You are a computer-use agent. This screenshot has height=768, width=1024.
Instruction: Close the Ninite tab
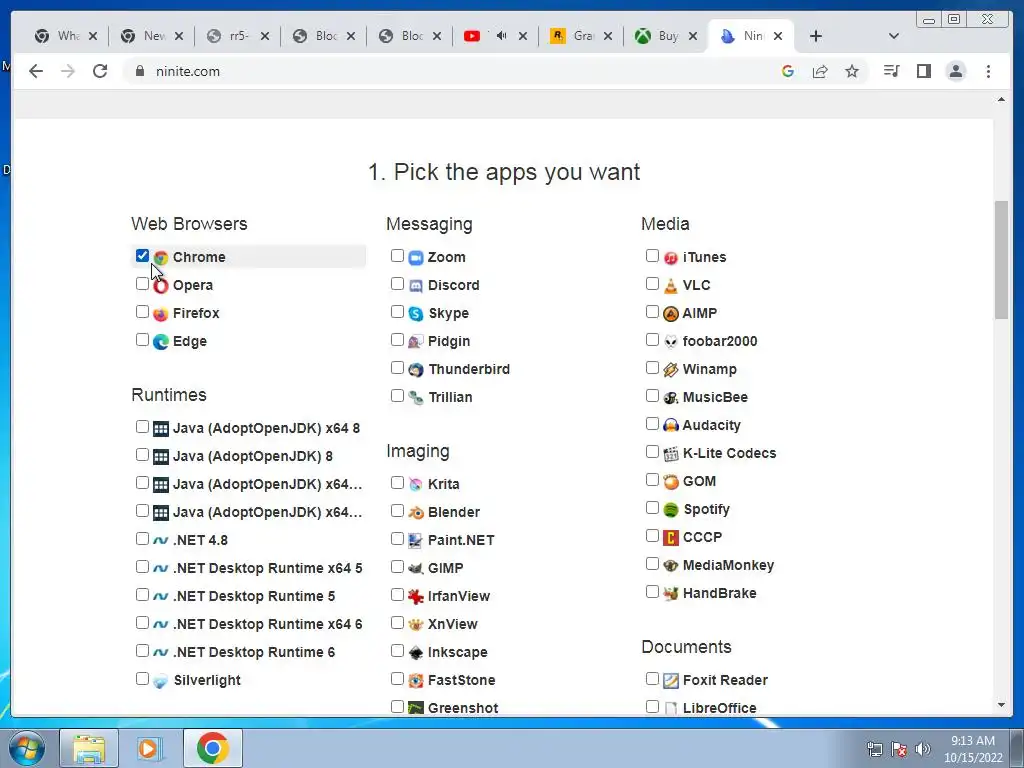[778, 36]
